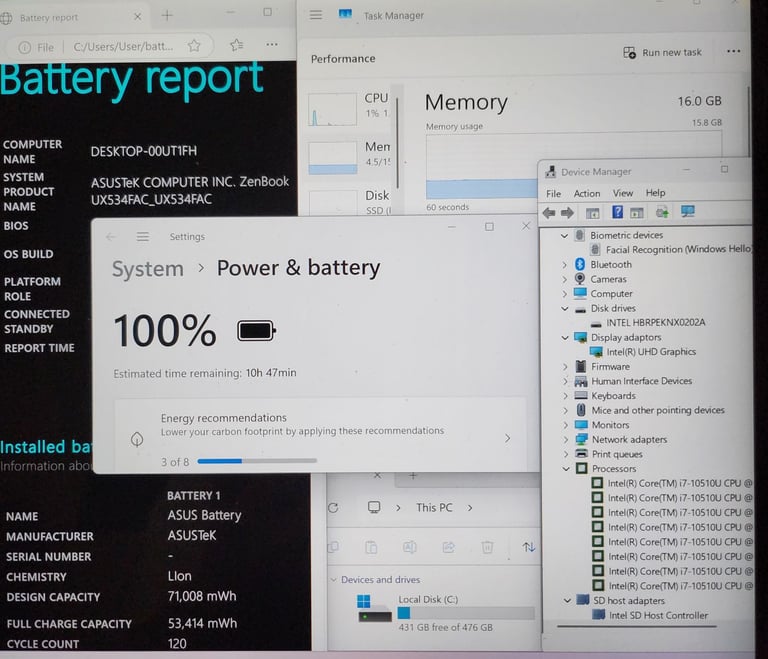768x659 pixels.
Task: Select Facial Recognition (Windows Hello) device
Action: pyautogui.click(x=678, y=249)
